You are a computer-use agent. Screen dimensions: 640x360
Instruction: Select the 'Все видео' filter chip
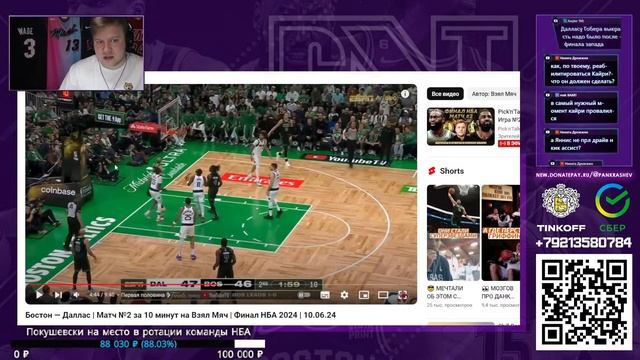point(445,94)
